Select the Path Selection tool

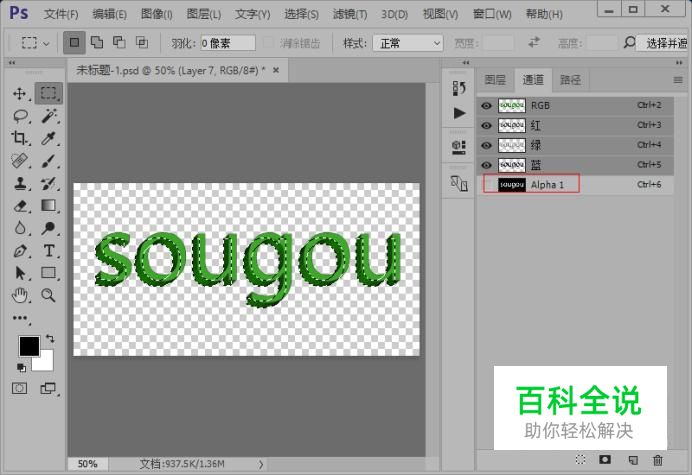coord(20,273)
